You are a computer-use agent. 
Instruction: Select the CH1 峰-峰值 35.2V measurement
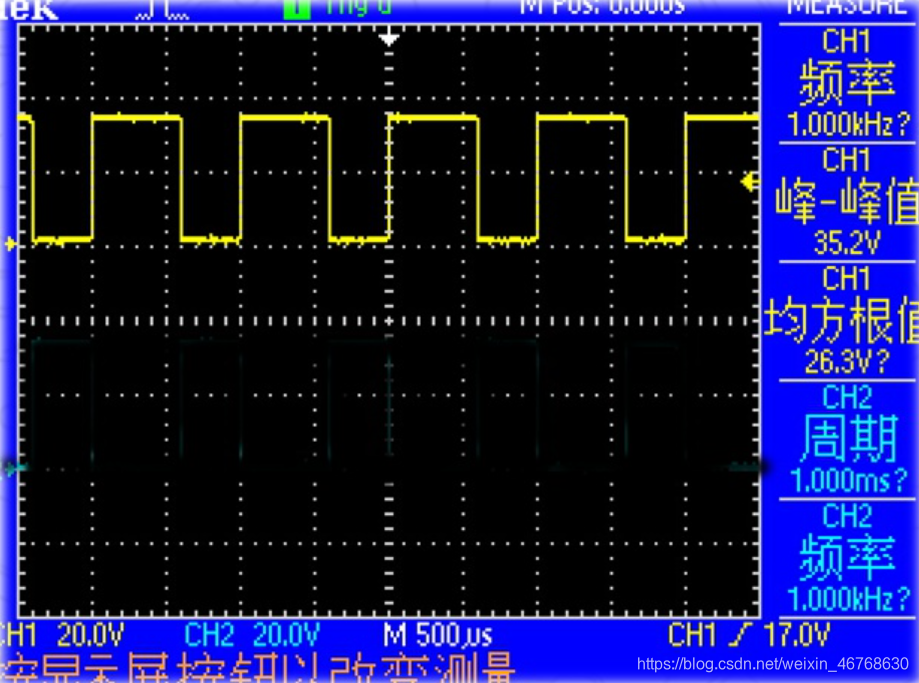click(x=847, y=201)
